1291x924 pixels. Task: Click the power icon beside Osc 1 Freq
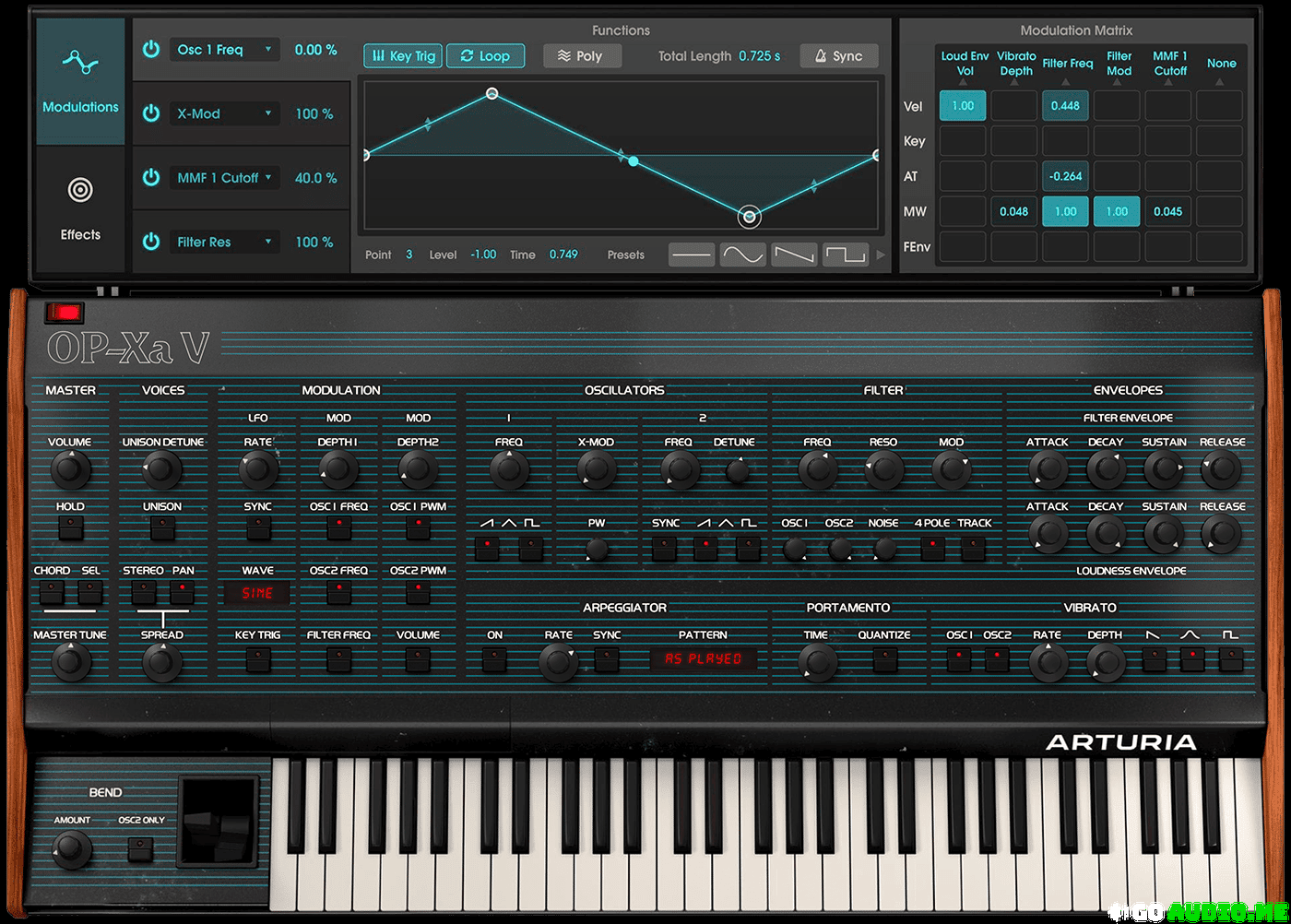pos(151,50)
